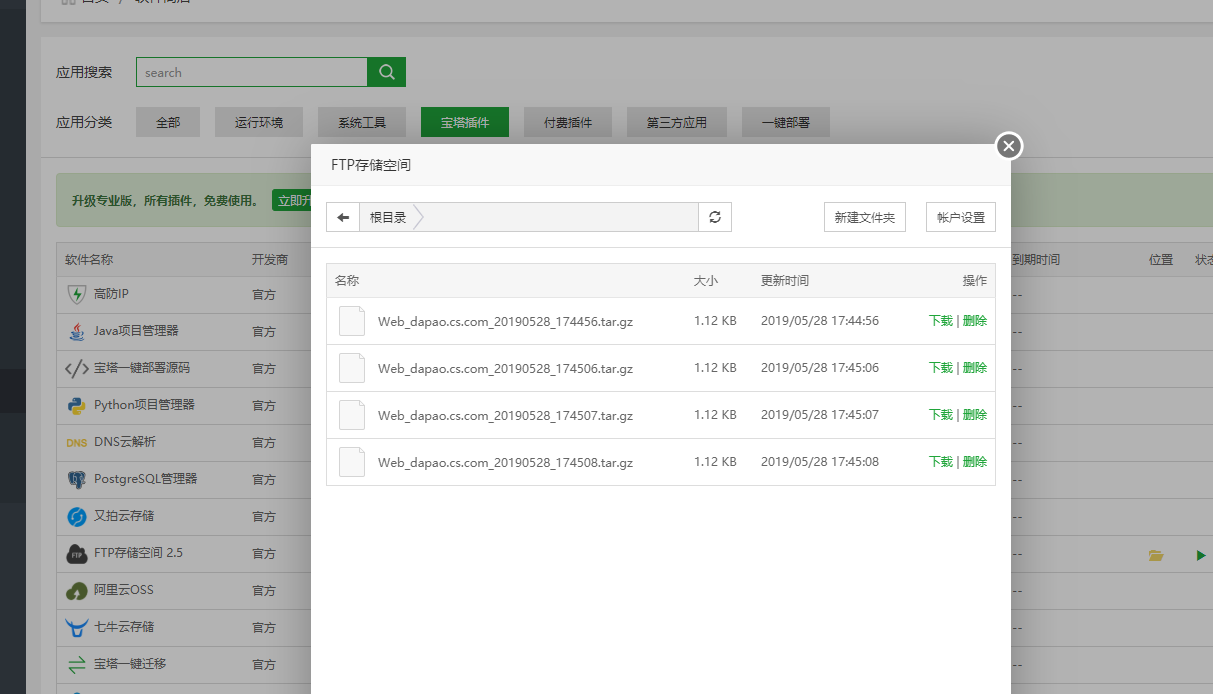Click the Python项目管理器 icon

coord(77,405)
